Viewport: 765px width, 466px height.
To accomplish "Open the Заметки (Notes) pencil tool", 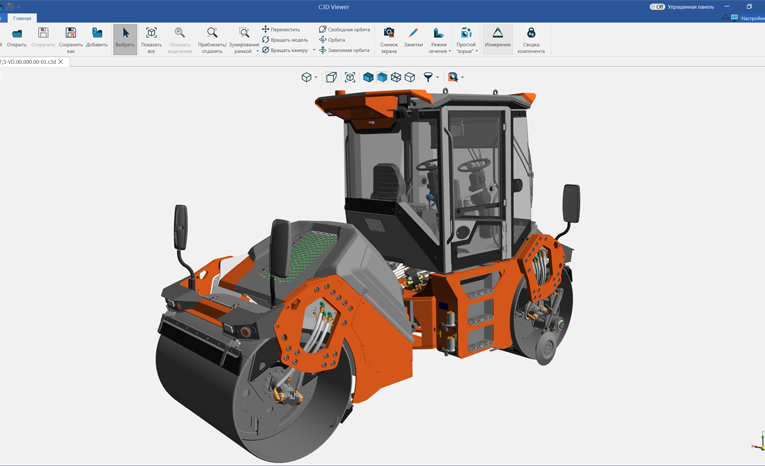I will click(x=413, y=33).
